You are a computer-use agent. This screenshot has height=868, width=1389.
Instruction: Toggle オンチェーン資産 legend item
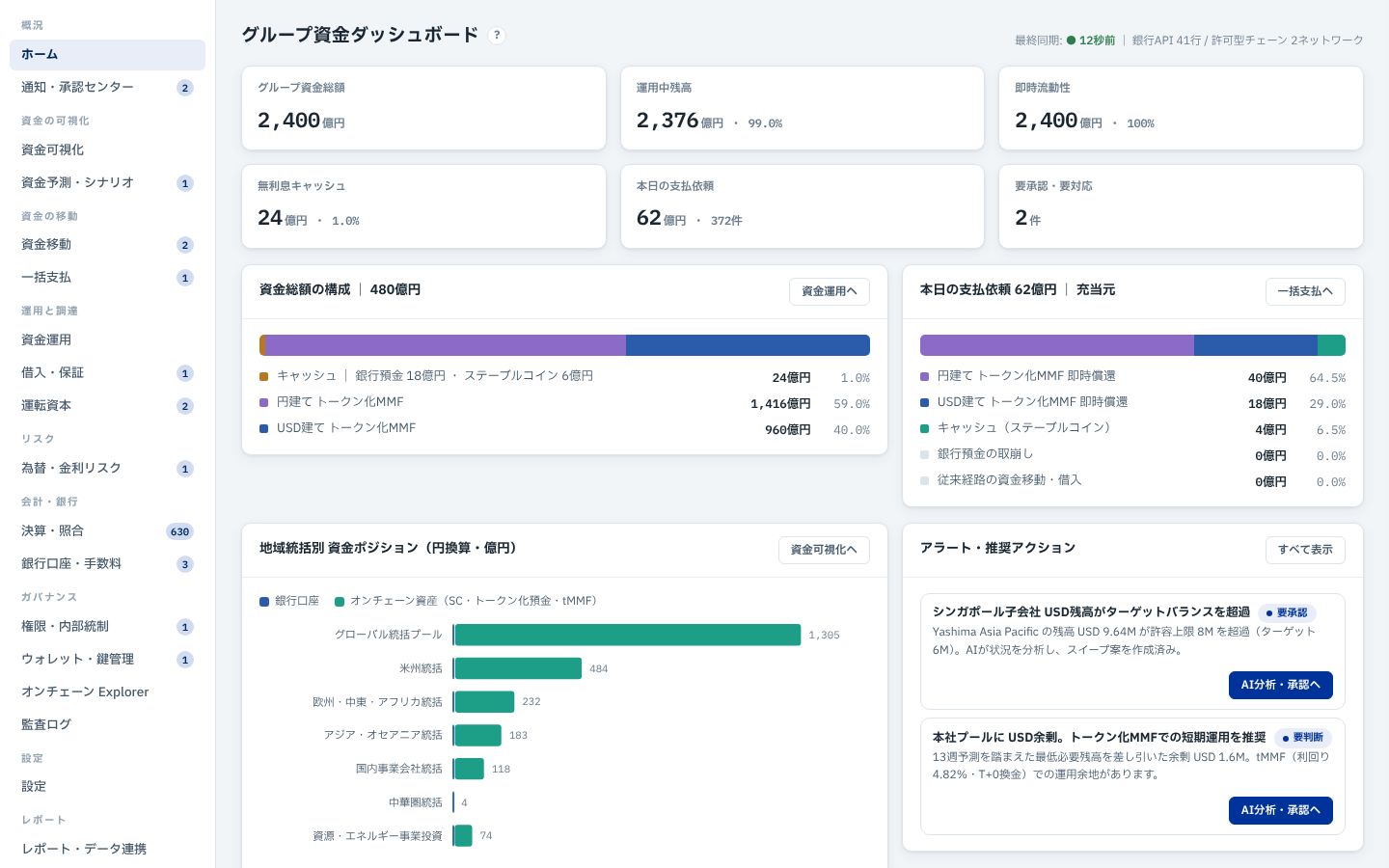466,601
